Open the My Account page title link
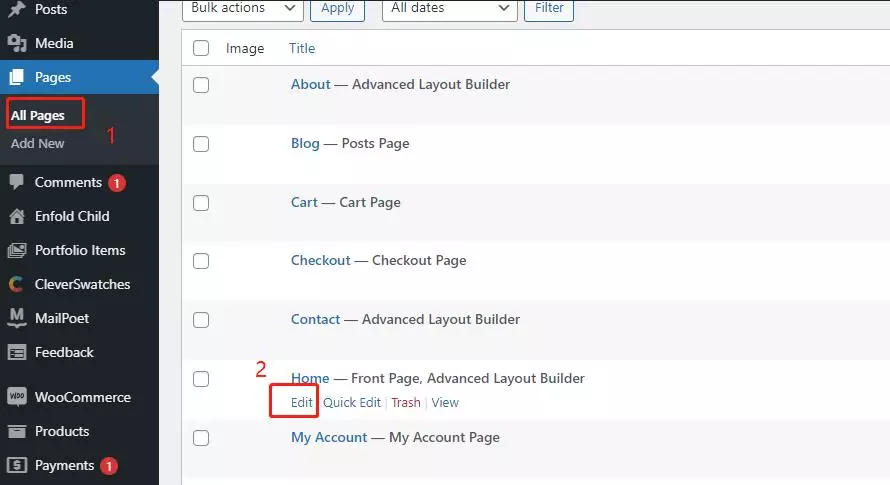This screenshot has height=485, width=890. pos(329,437)
